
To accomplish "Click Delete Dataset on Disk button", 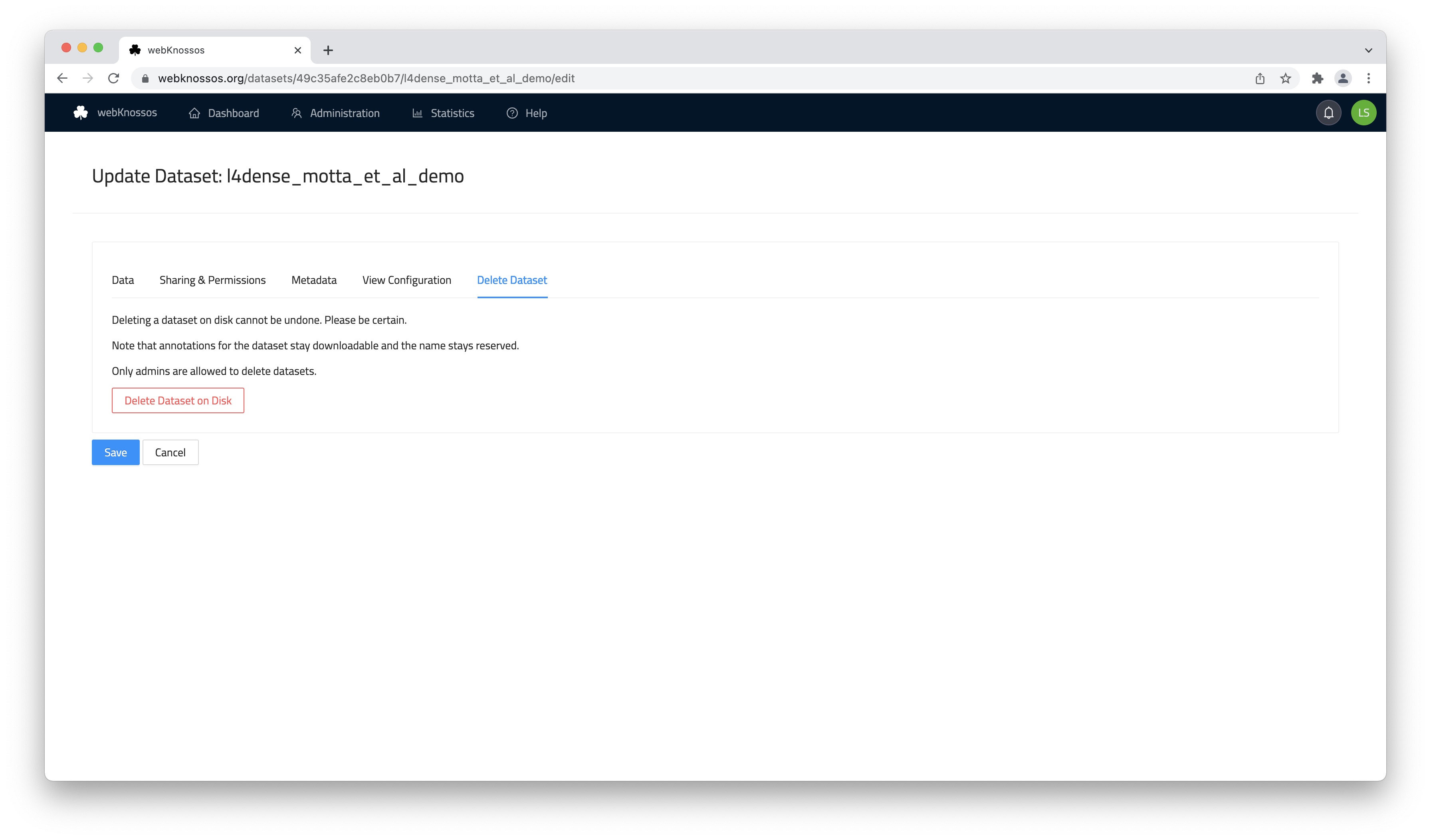I will [x=178, y=400].
